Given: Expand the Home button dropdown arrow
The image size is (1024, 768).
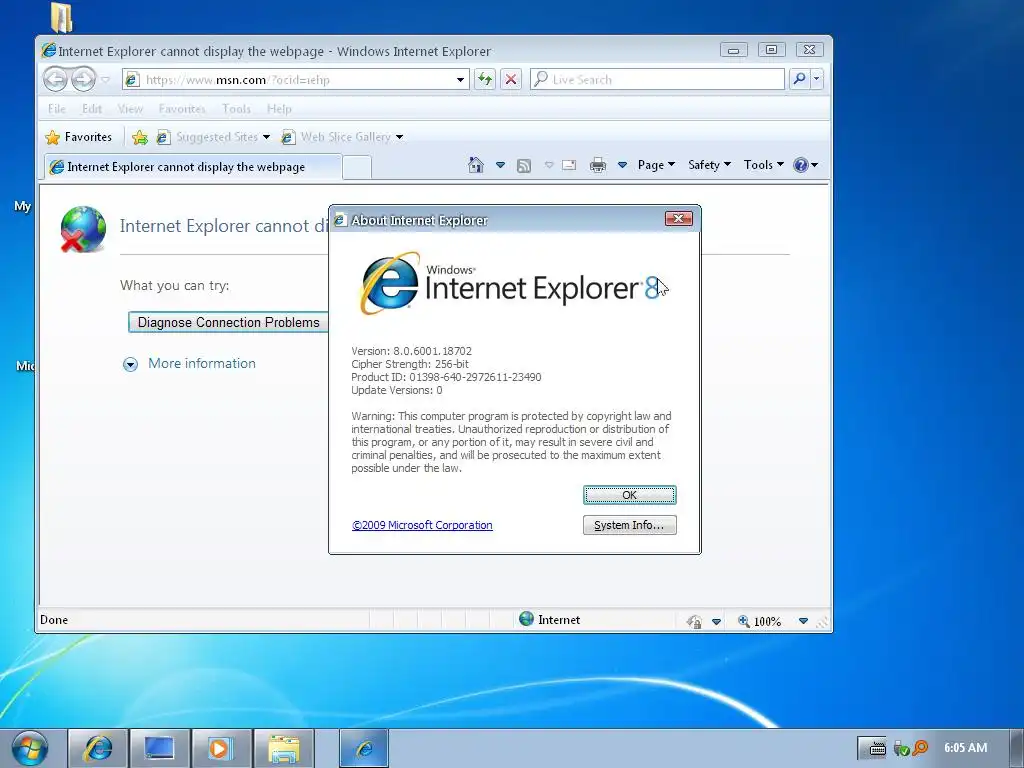Looking at the screenshot, I should point(500,165).
